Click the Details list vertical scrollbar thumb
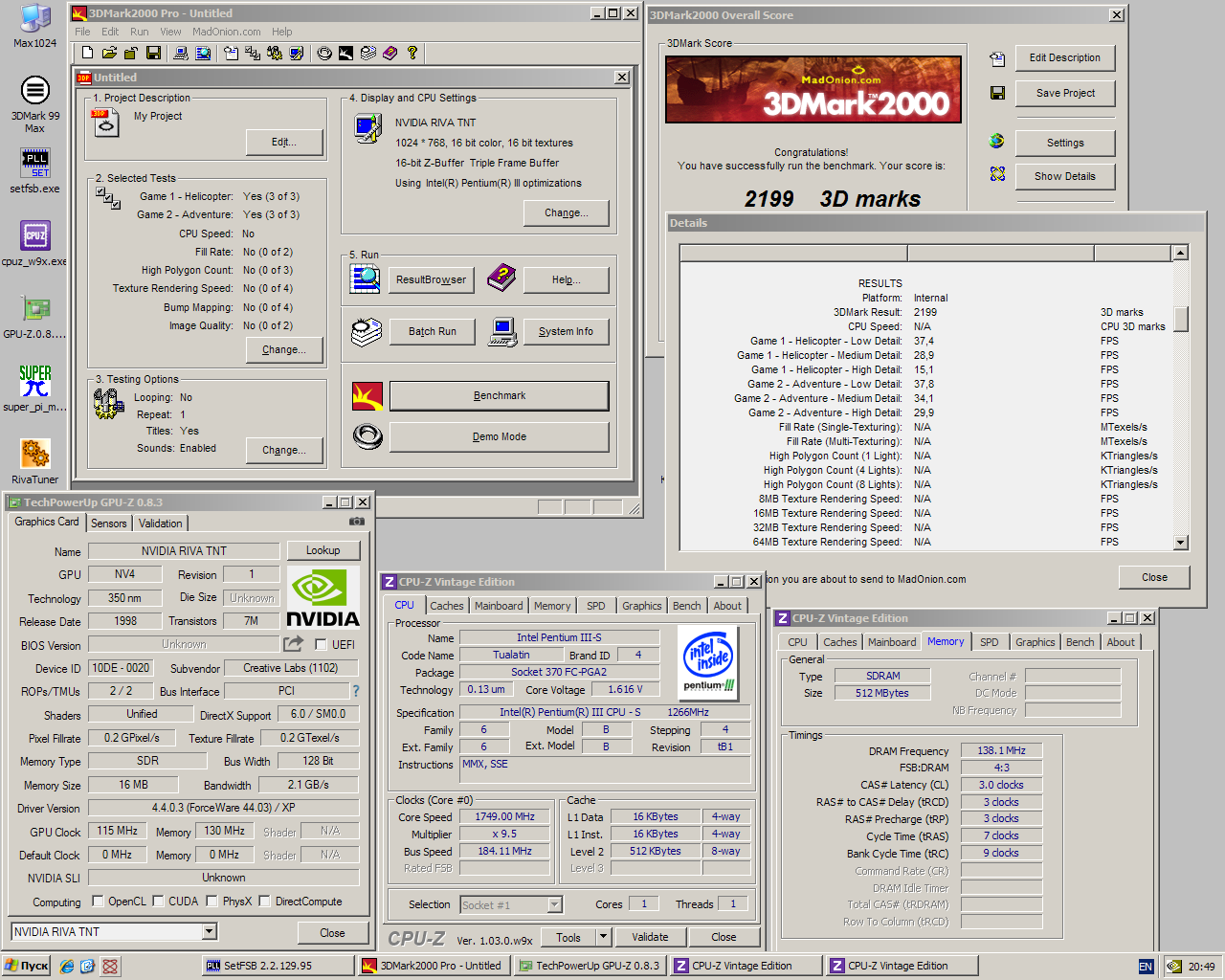 (1180, 319)
